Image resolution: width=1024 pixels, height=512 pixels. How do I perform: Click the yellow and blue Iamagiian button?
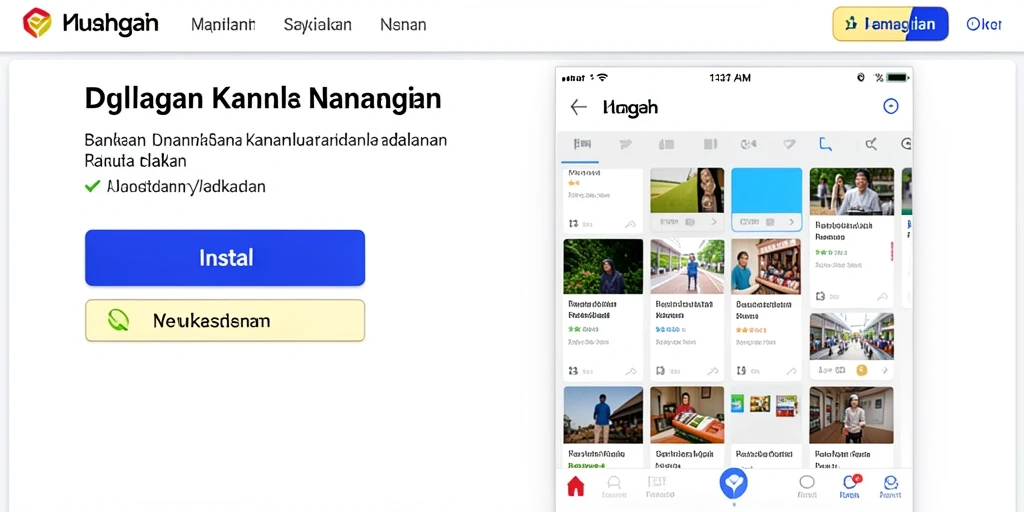coord(890,24)
